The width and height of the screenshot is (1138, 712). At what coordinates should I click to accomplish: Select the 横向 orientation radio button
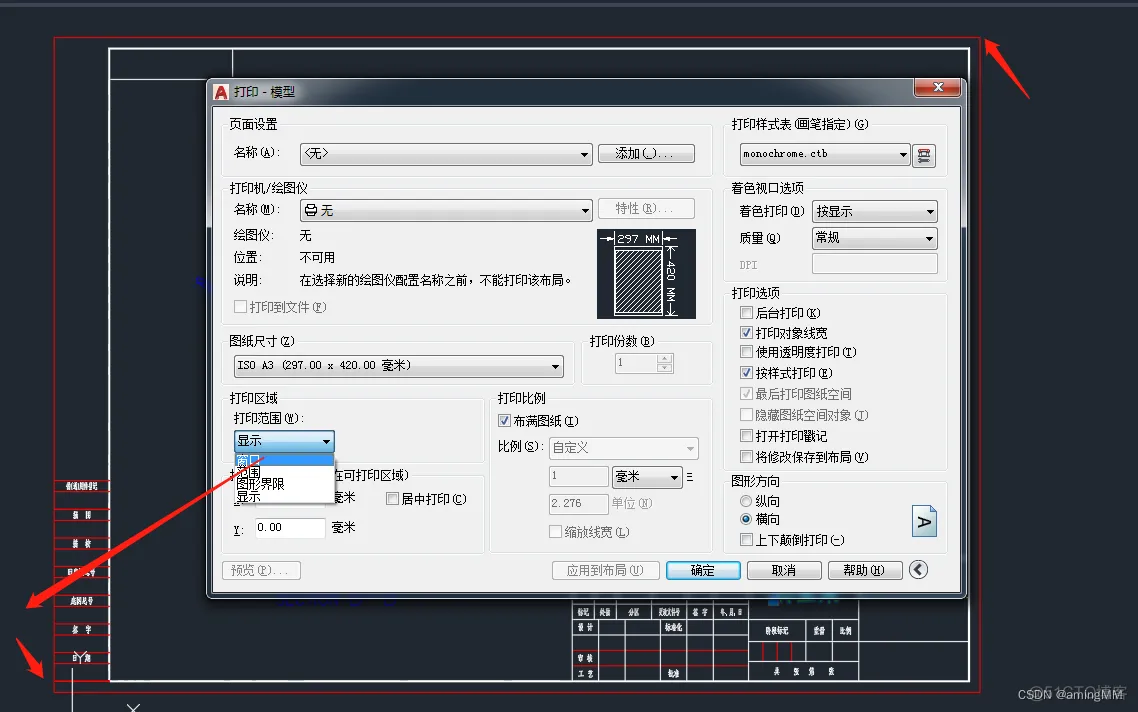point(746,520)
